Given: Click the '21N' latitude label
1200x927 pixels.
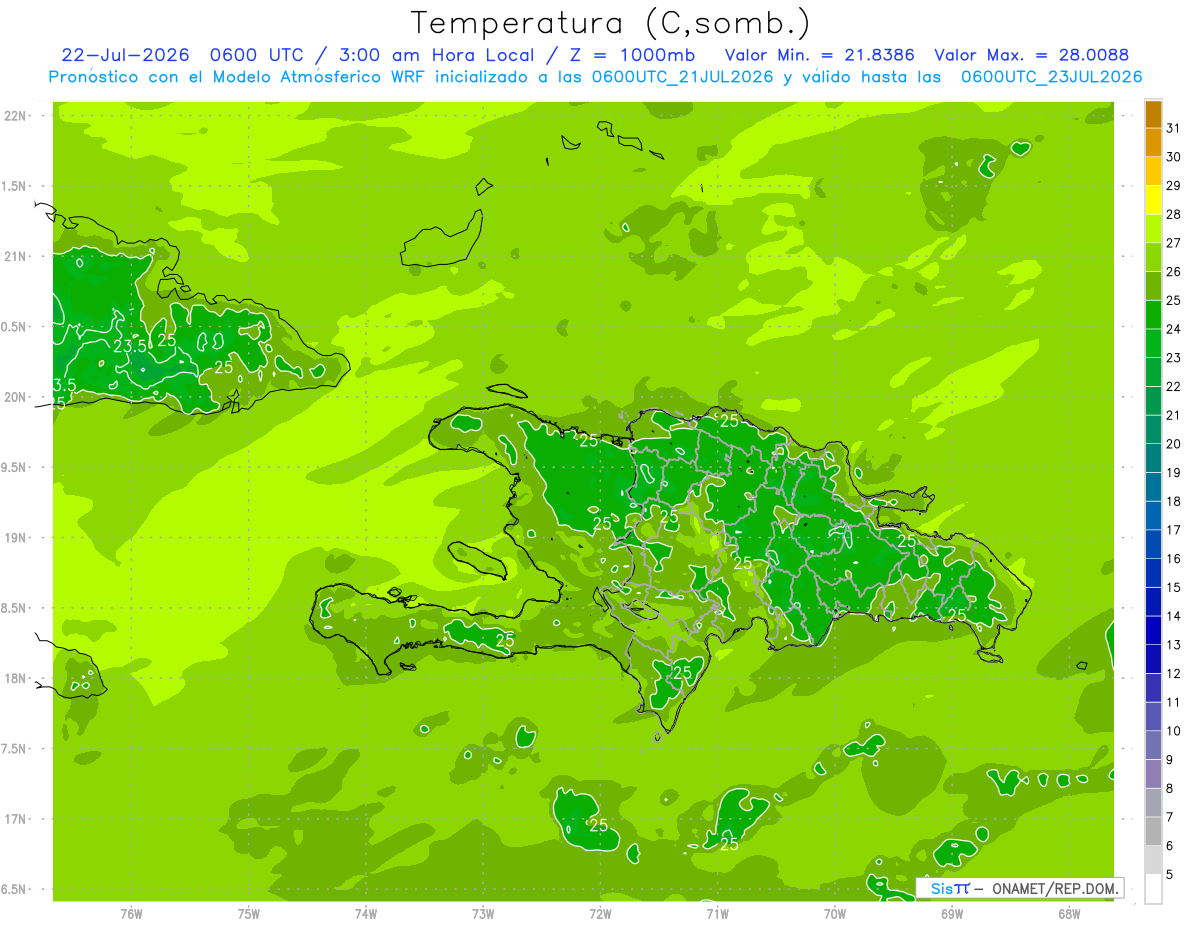Looking at the screenshot, I should click(x=15, y=256).
